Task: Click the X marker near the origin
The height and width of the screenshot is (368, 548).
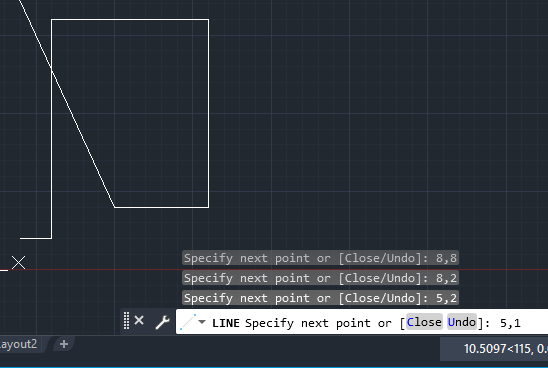Action: (x=19, y=262)
